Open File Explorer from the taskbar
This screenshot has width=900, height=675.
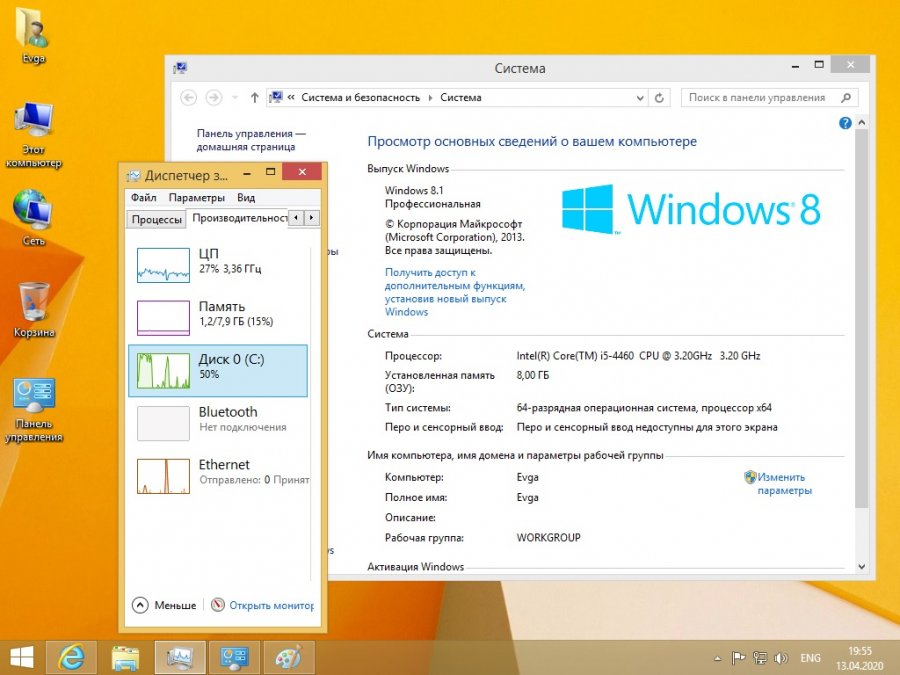125,657
